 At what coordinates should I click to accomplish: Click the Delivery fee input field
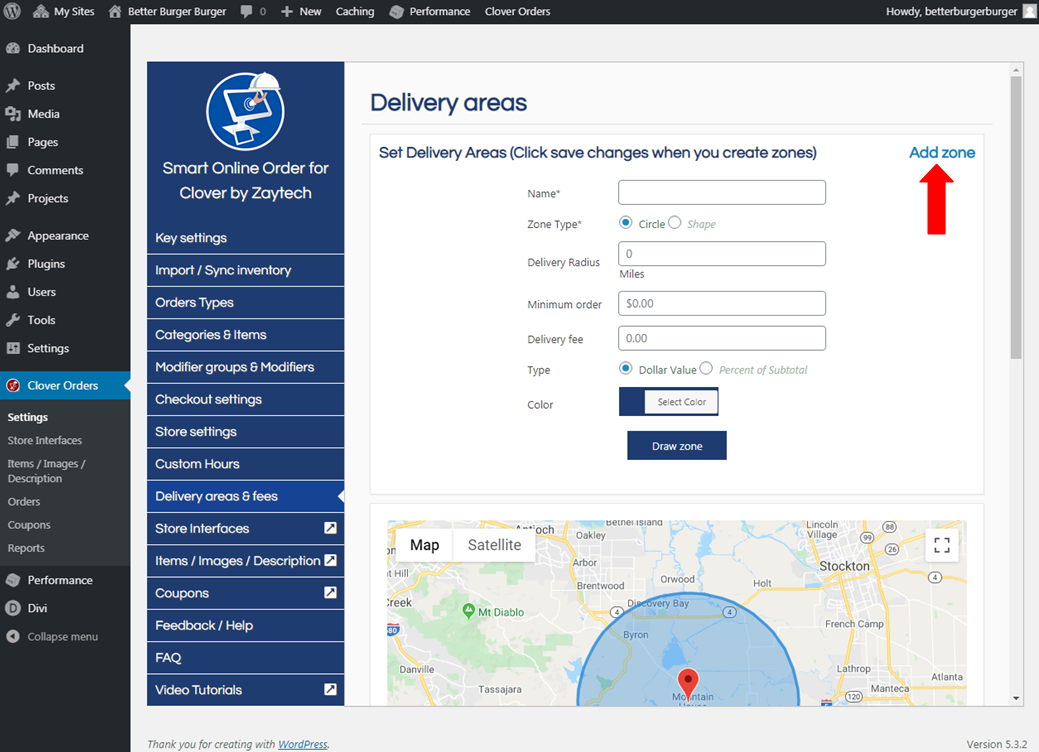pos(722,338)
